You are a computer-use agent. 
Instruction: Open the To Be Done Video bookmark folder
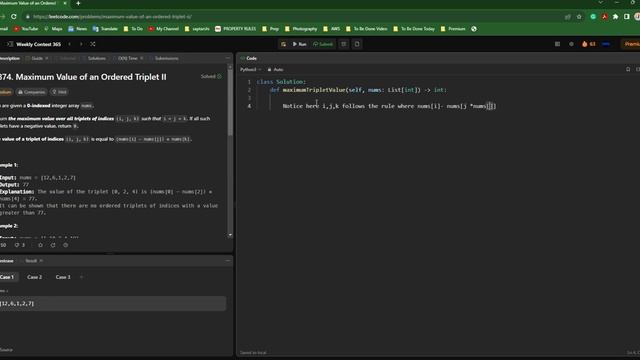[x=367, y=29]
